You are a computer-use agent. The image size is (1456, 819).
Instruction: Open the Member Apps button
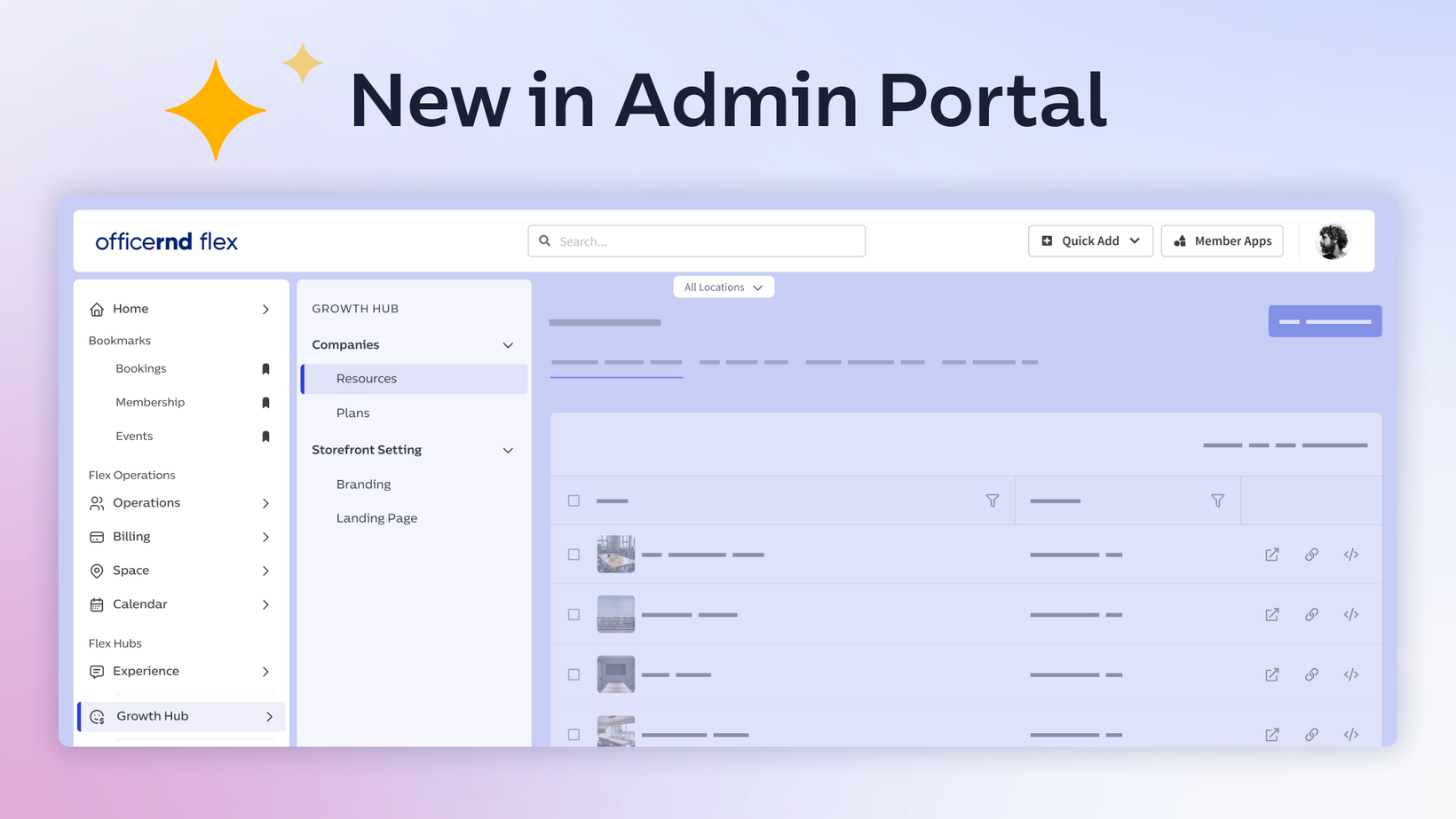pos(1222,241)
